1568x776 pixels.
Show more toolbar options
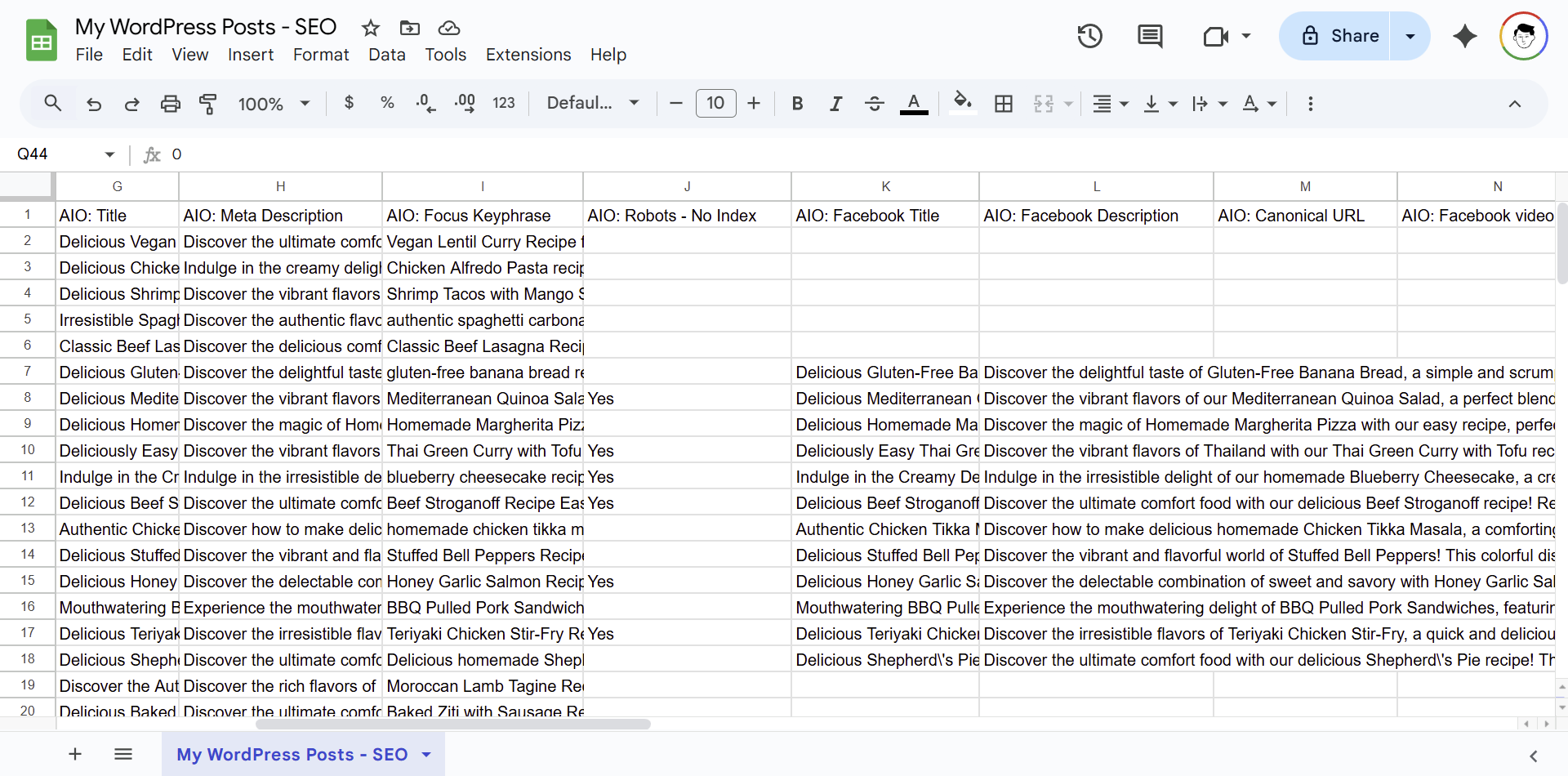1310,104
